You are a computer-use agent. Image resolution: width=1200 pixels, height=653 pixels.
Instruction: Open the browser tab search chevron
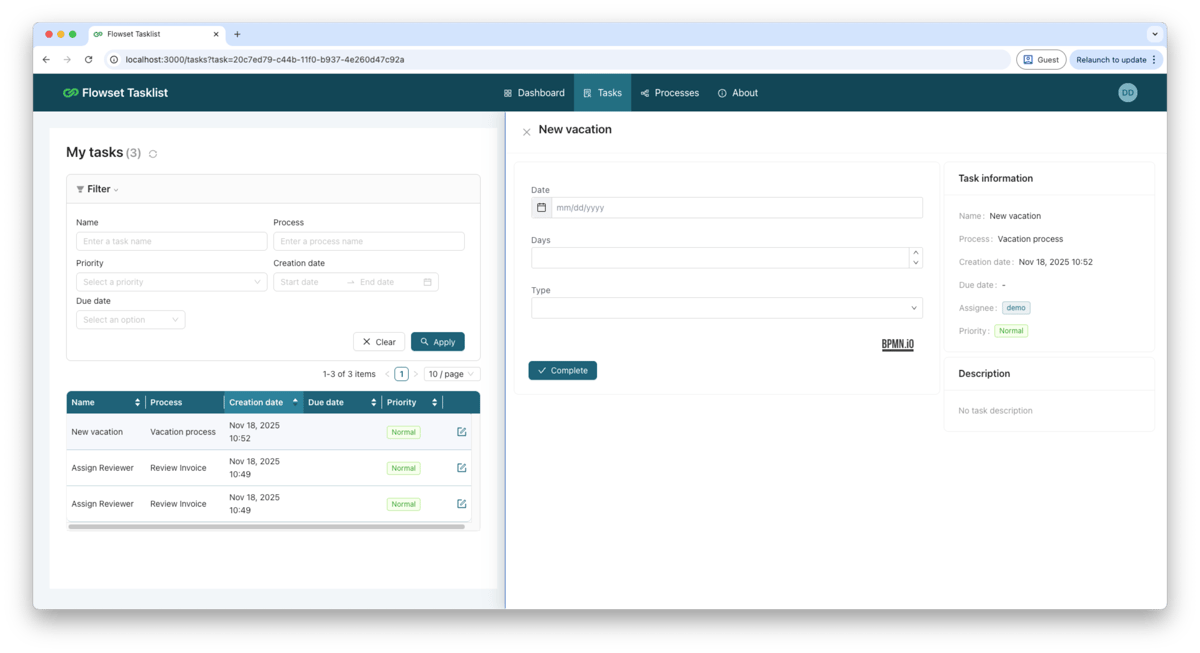[1154, 34]
